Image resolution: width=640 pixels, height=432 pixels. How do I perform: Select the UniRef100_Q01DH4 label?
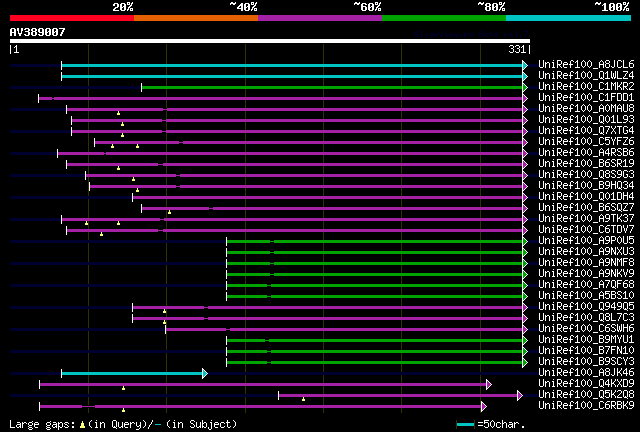(586, 196)
